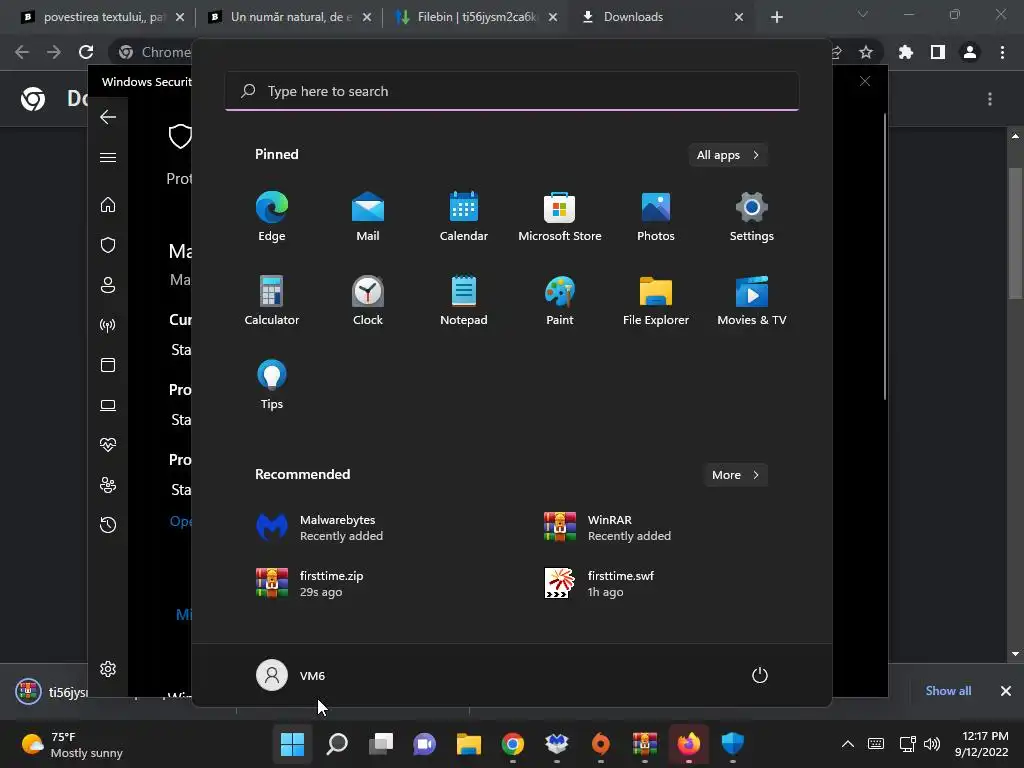
Task: Open Firewall & network protection sidebar icon
Action: (x=108, y=325)
